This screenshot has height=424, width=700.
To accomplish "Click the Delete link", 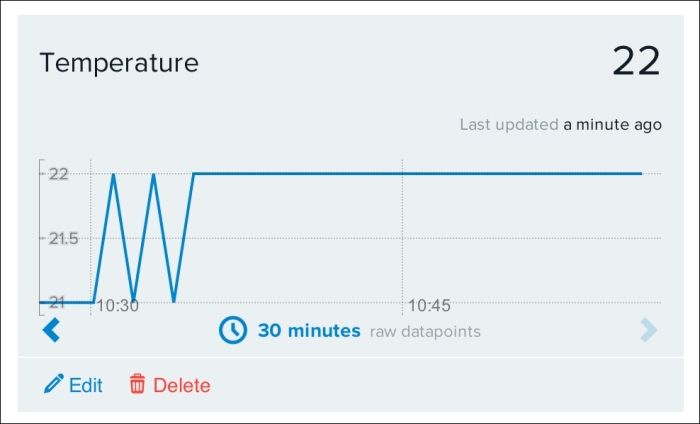I will [182, 385].
